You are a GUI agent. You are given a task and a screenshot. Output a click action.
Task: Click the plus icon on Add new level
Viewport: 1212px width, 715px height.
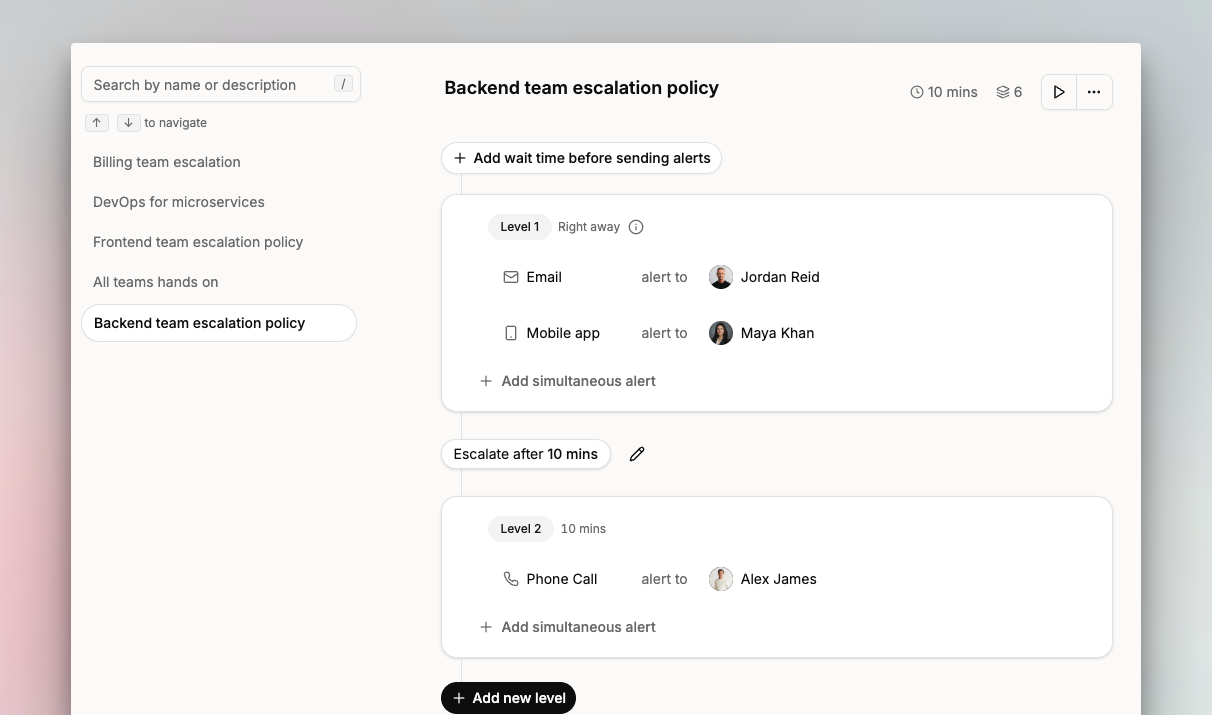pos(459,698)
